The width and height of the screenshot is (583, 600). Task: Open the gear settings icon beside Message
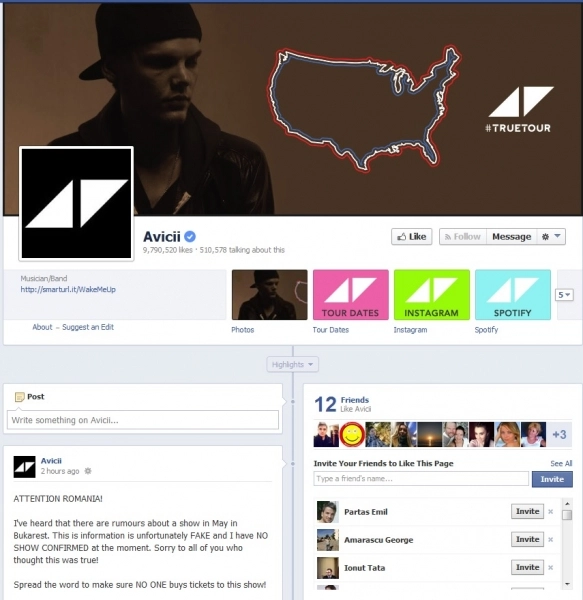tap(546, 237)
